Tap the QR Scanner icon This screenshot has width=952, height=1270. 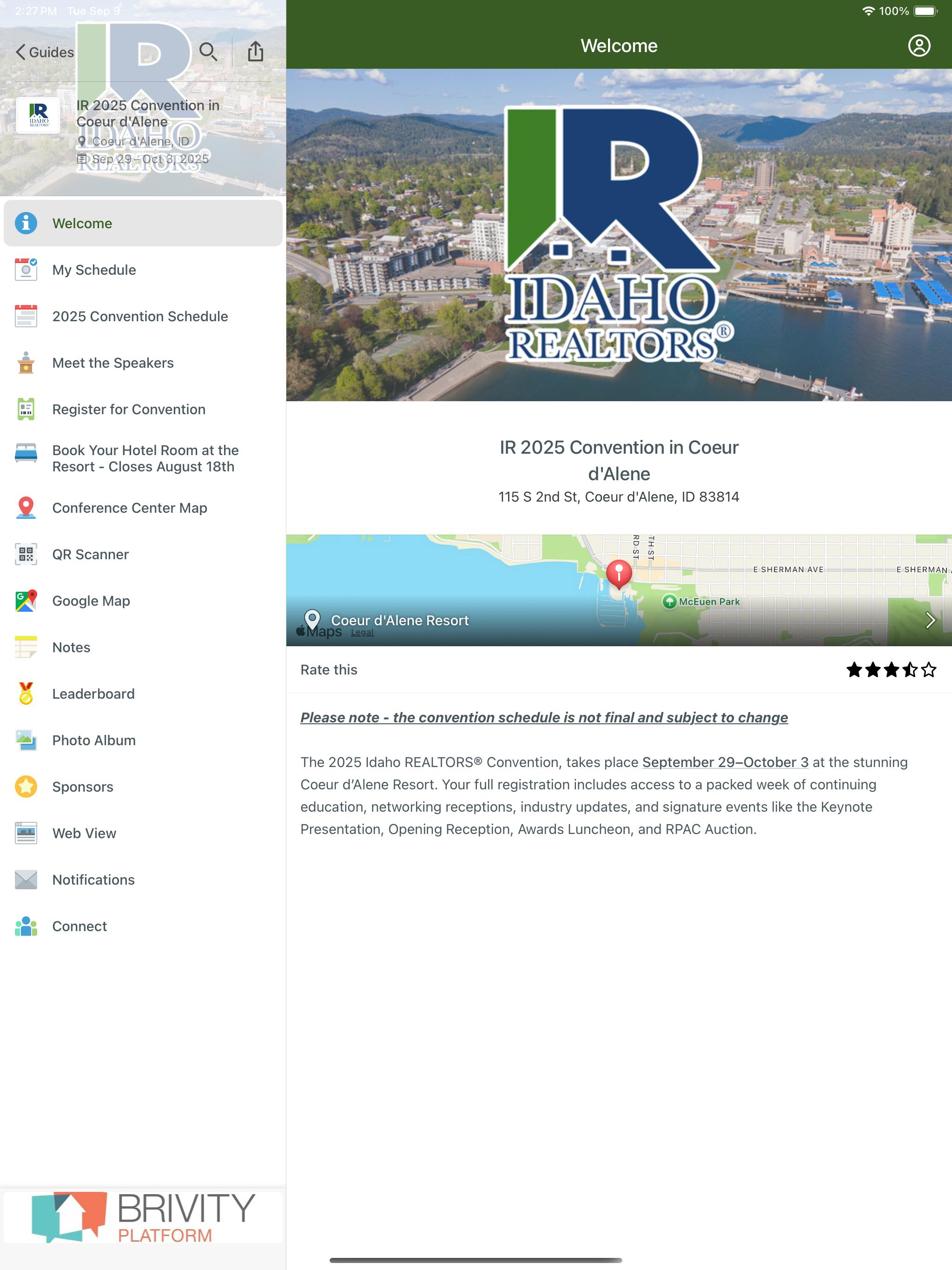[x=26, y=554]
